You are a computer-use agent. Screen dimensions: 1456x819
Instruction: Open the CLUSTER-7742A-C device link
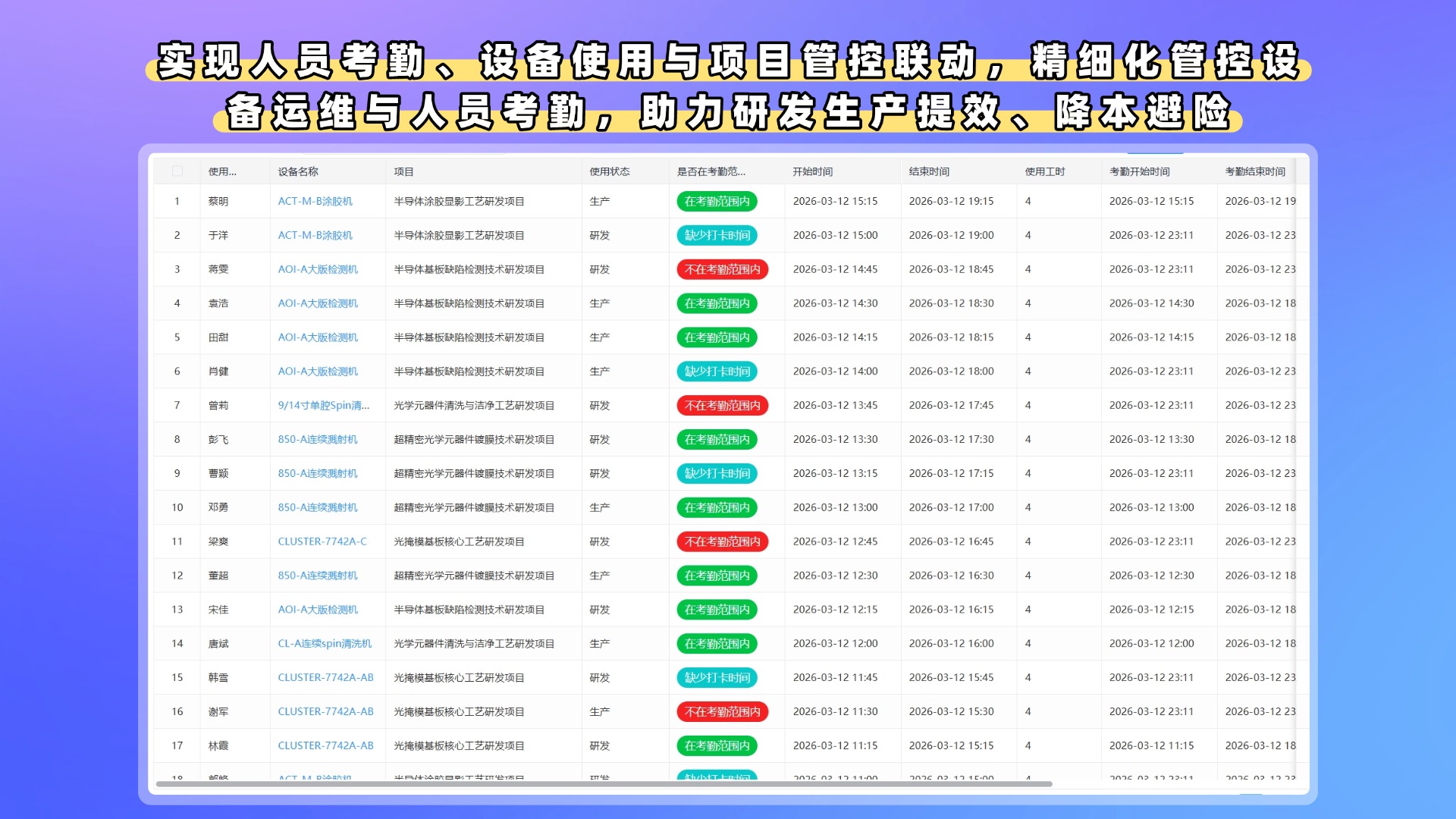point(322,541)
